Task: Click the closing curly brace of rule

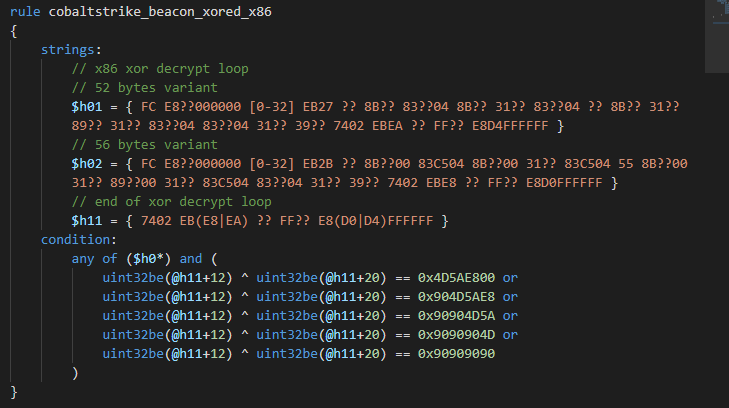Action: coord(13,392)
